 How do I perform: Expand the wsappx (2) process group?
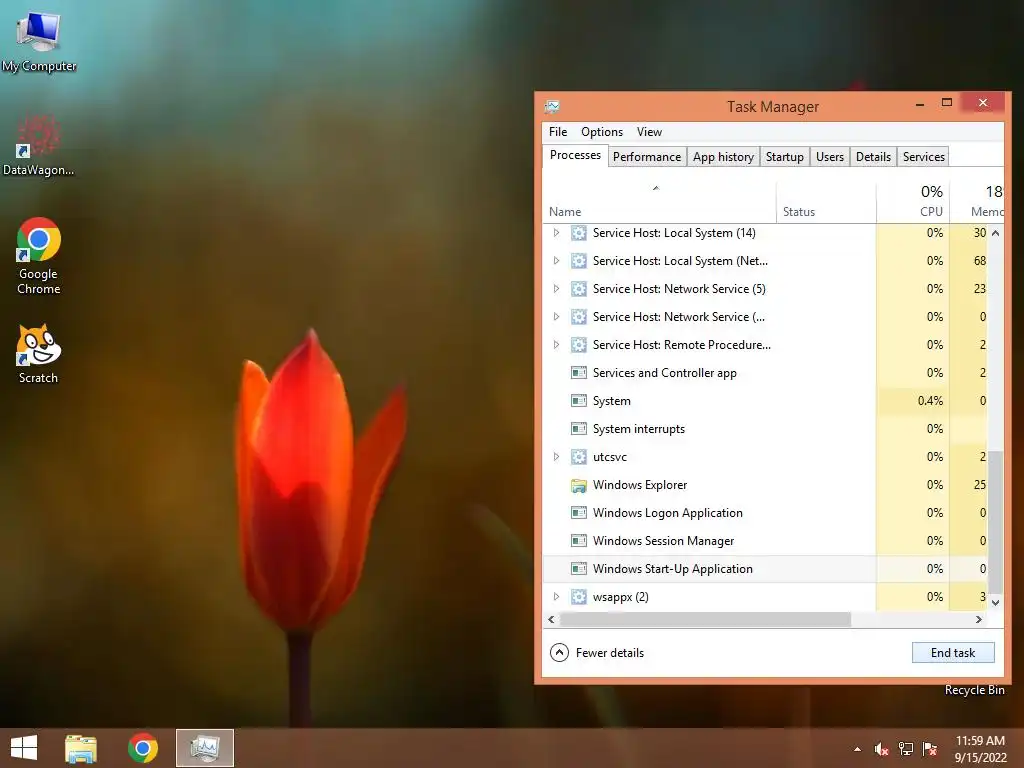point(556,596)
